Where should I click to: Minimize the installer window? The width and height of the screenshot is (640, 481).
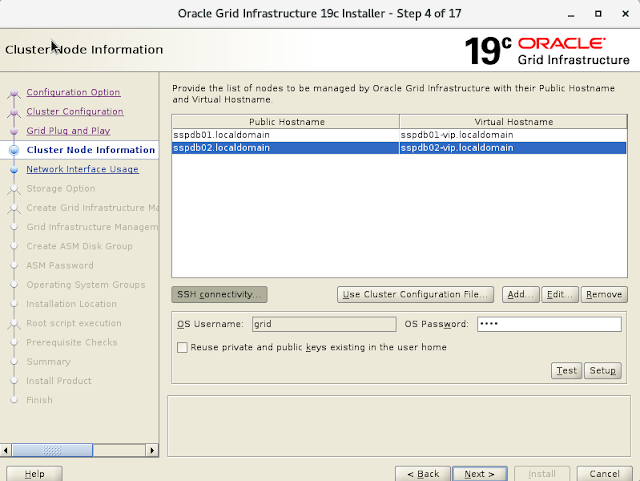[571, 14]
